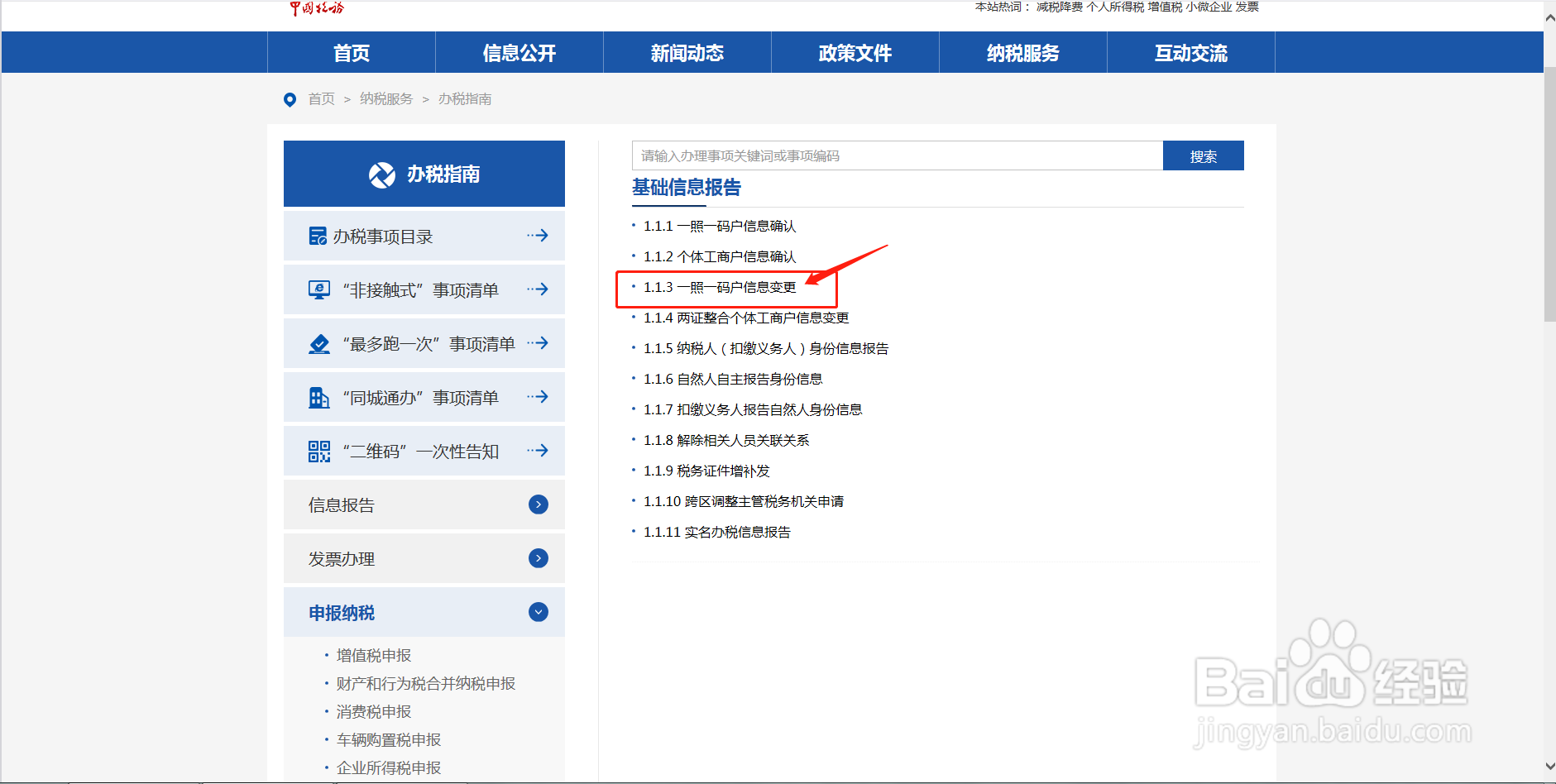The image size is (1556, 784).
Task: Open 1.1.8 解除相关人员关联关系
Action: 726,441
